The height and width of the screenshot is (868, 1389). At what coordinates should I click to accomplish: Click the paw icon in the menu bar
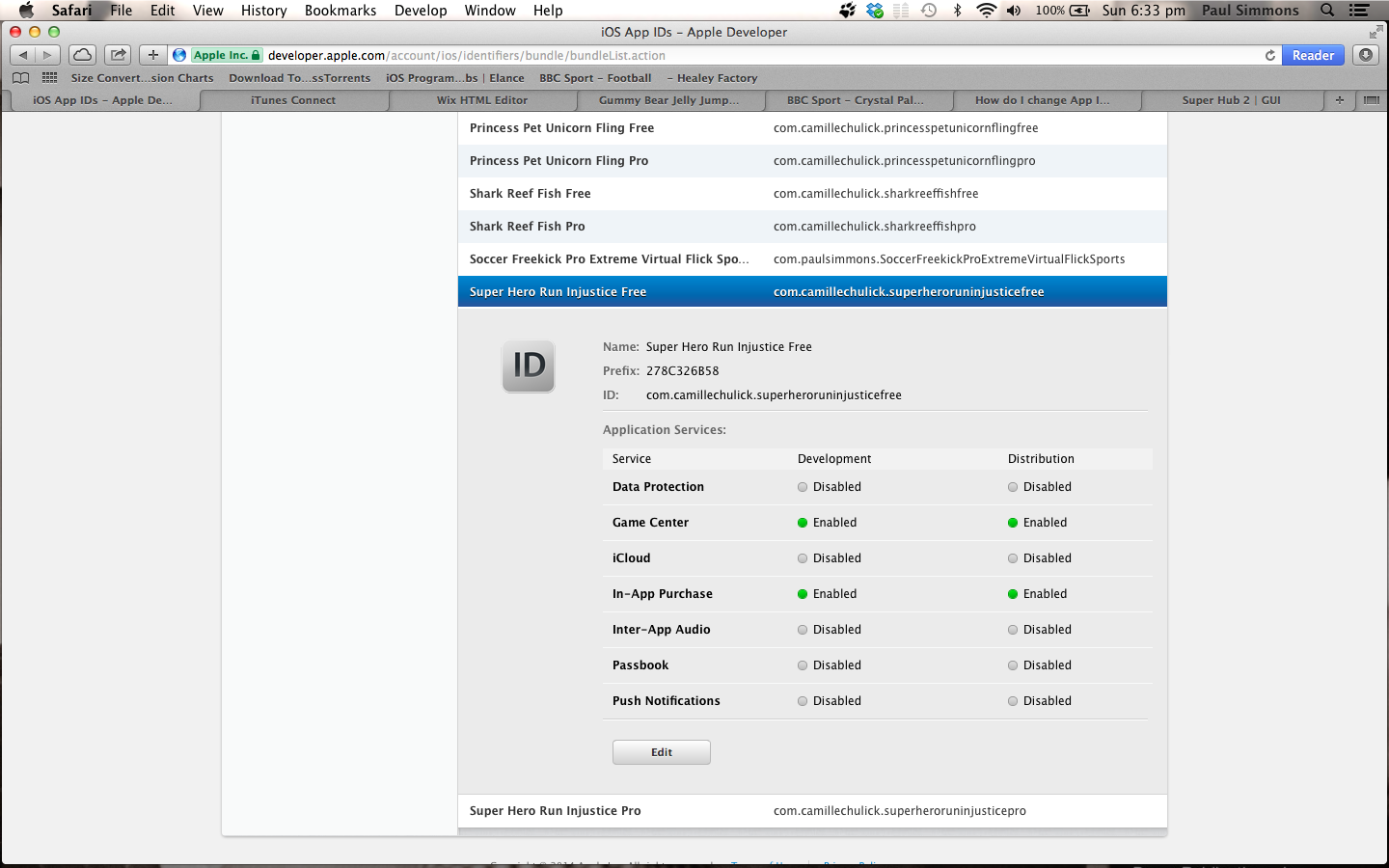click(x=847, y=11)
